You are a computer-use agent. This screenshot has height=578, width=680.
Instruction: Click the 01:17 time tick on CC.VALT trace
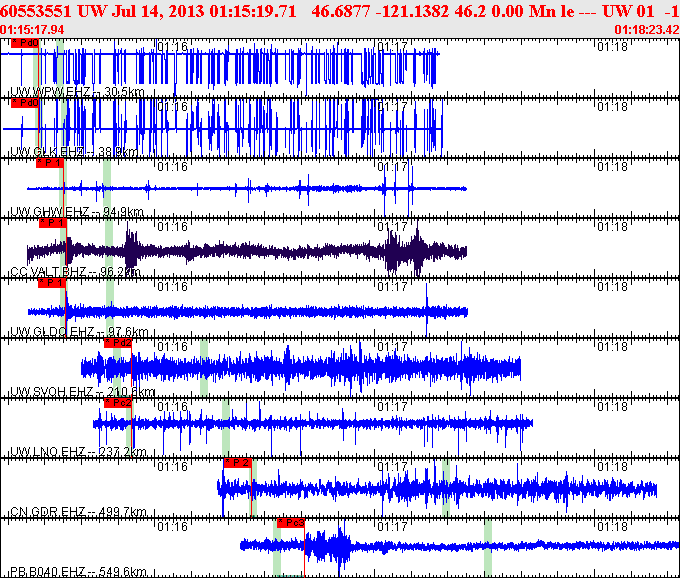pos(394,227)
